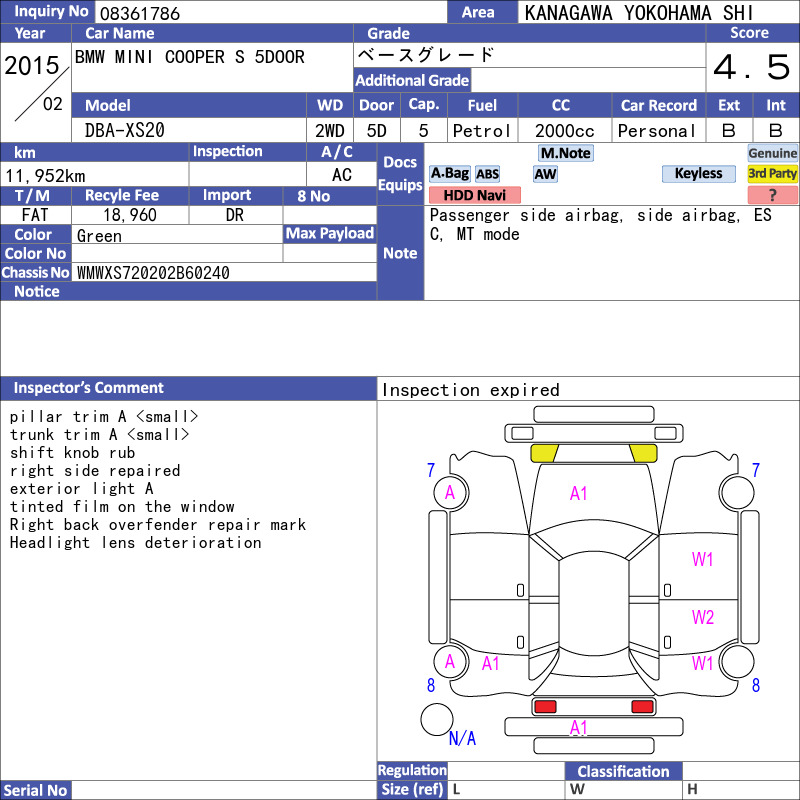800x800 pixels.
Task: Click the A1 mark on rear bumper
Action: click(579, 728)
